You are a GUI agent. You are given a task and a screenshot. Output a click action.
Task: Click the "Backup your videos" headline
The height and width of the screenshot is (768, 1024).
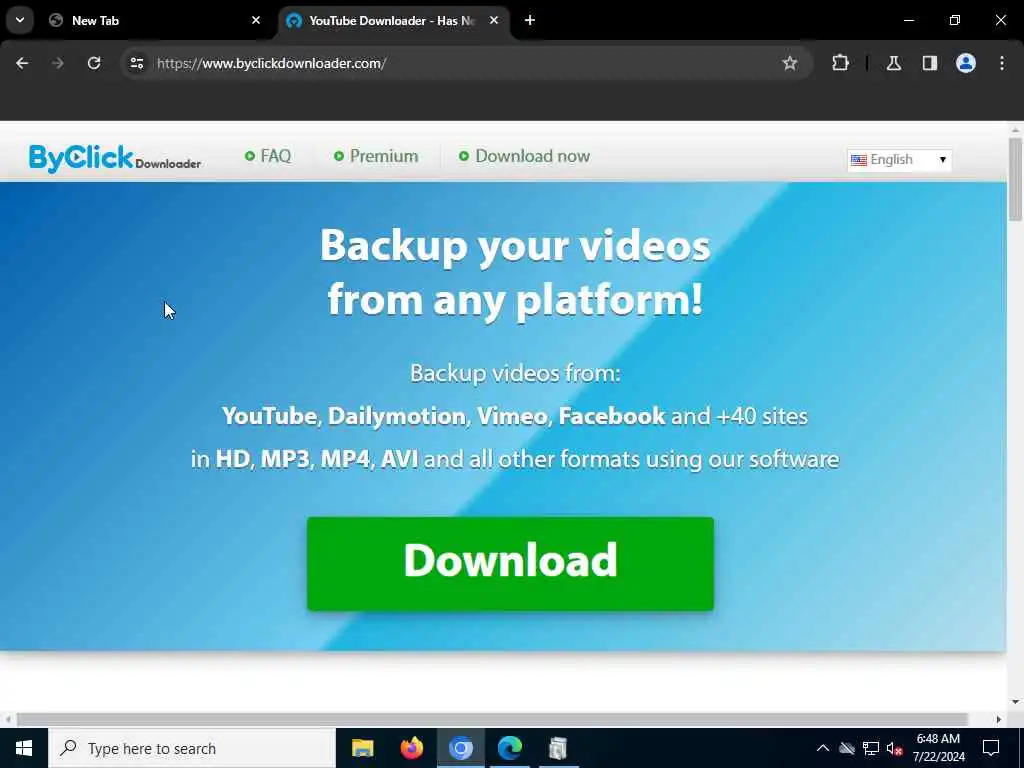click(515, 246)
